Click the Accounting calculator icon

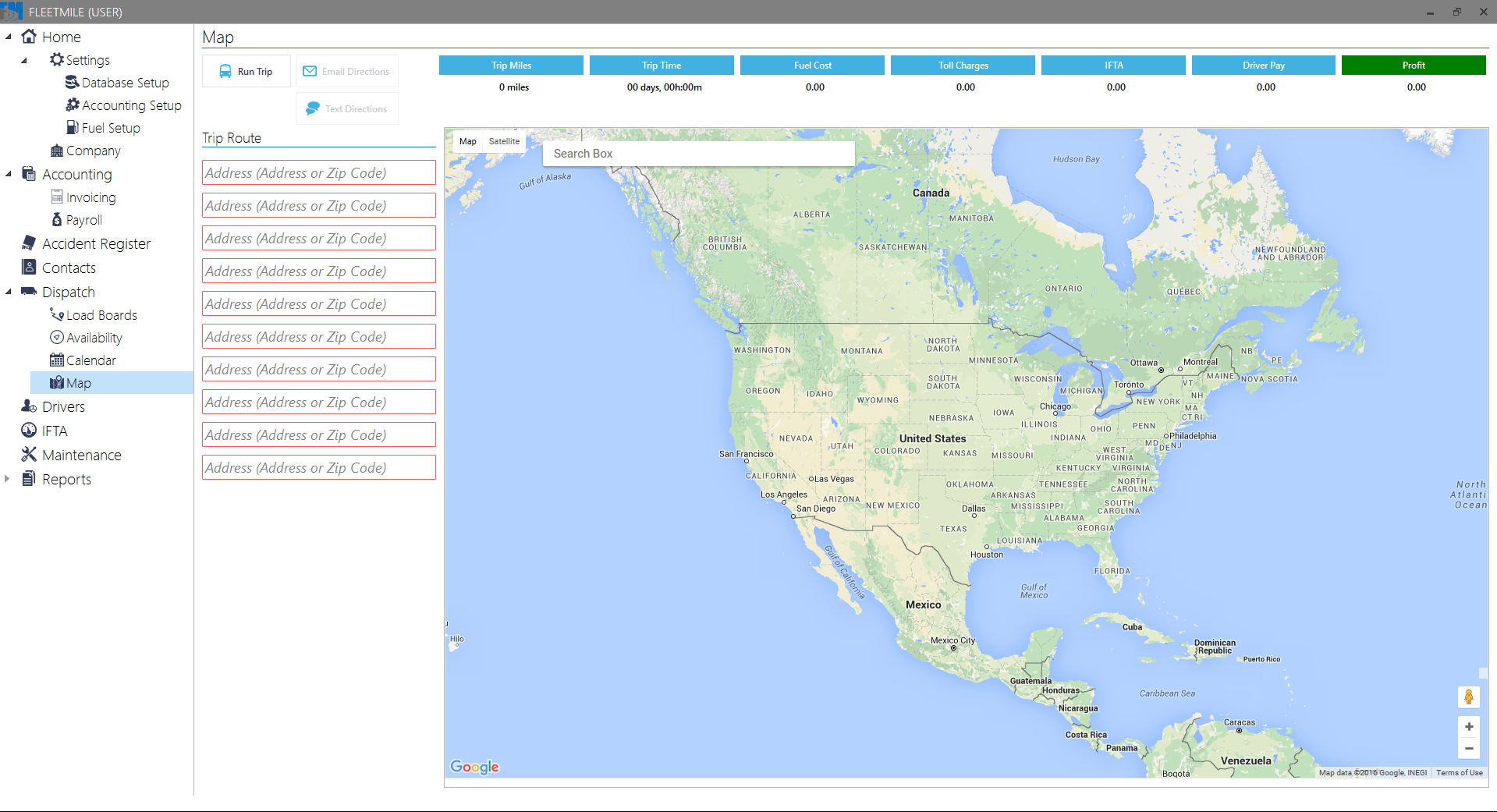(x=29, y=174)
